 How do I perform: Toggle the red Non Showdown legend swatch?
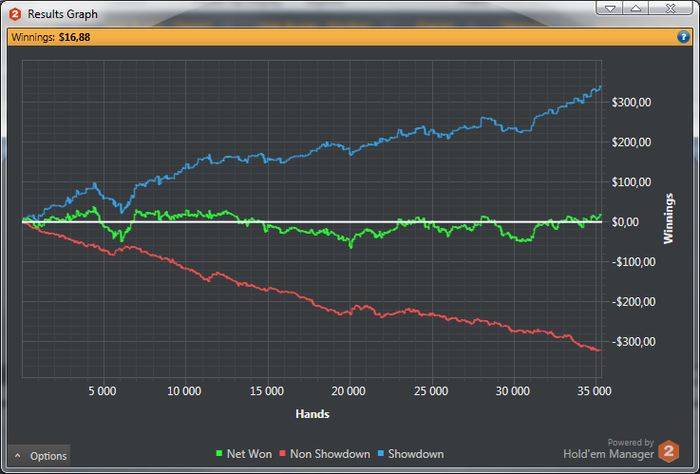[282, 453]
